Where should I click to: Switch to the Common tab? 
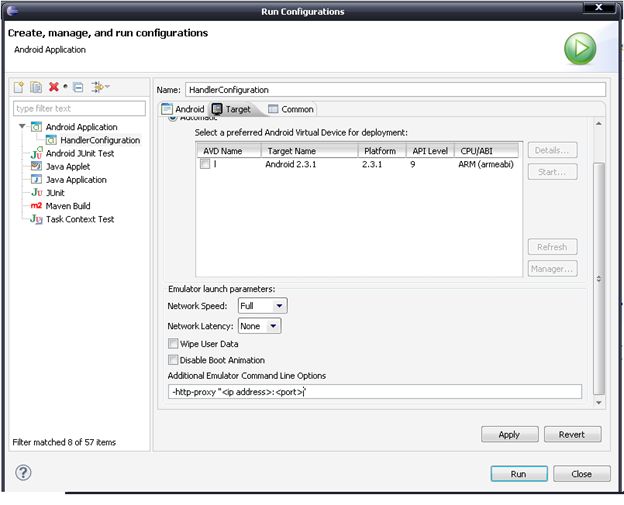pyautogui.click(x=291, y=109)
